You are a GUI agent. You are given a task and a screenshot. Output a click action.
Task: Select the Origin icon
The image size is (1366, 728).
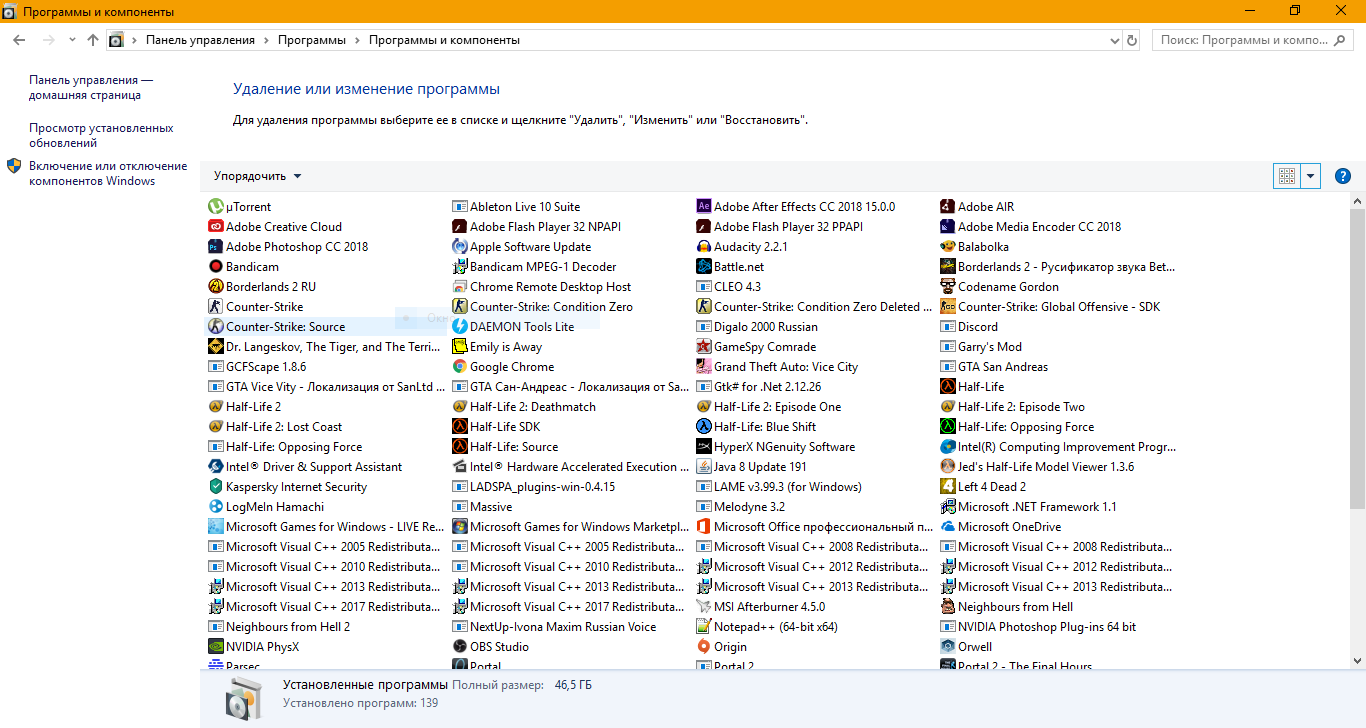tap(703, 647)
